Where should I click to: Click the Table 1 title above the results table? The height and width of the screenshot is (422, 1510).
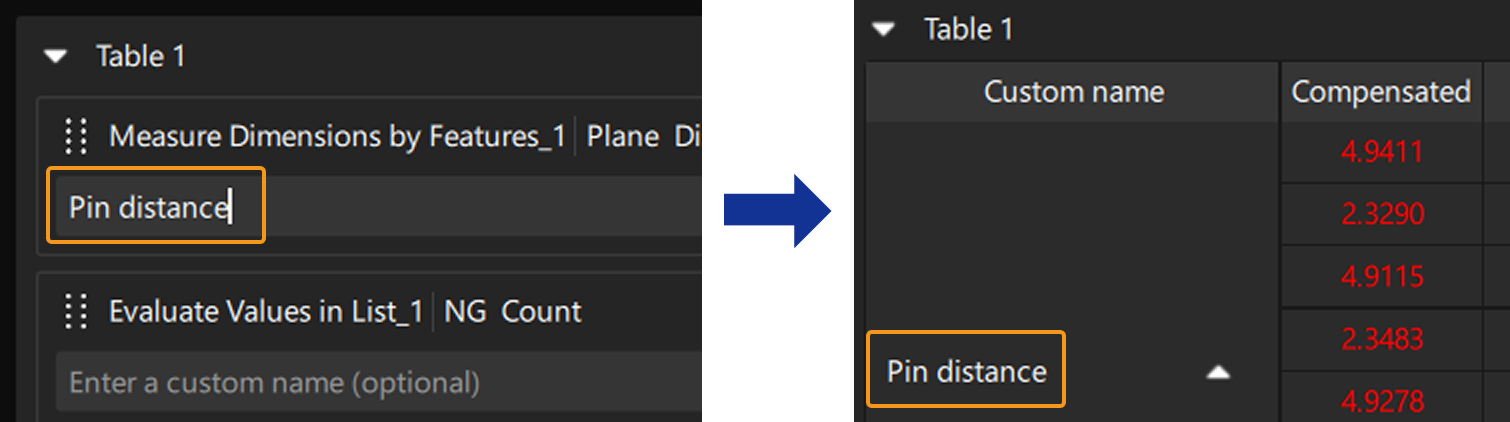point(968,30)
